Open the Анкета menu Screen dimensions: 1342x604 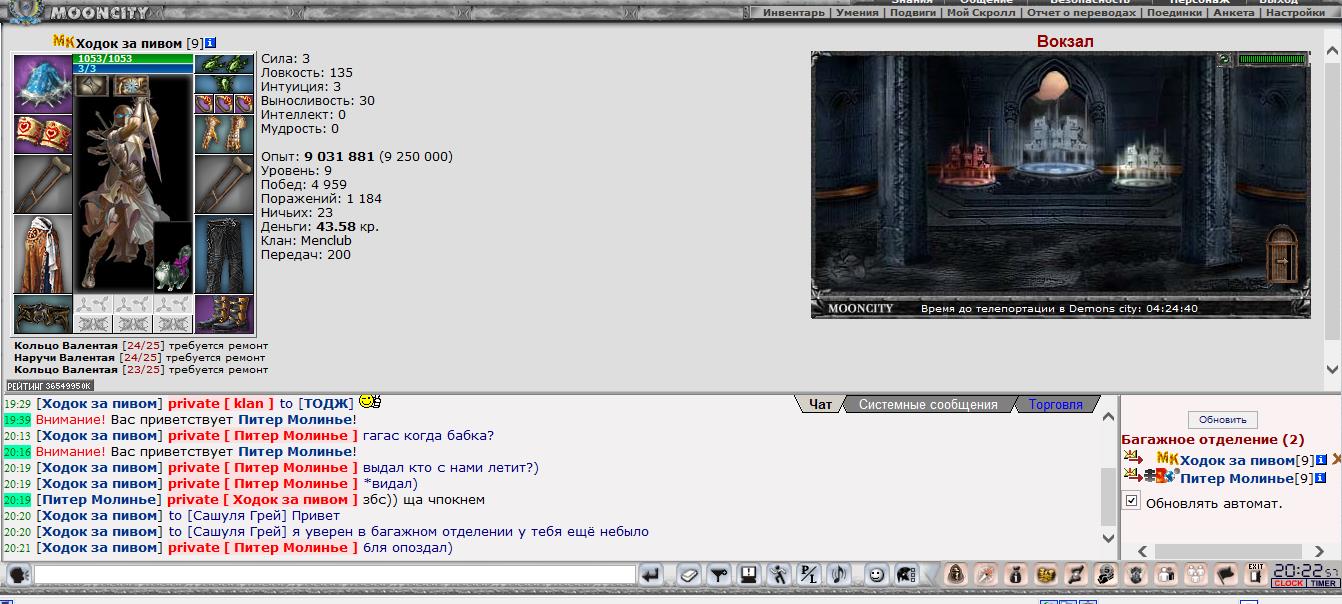tap(1233, 13)
